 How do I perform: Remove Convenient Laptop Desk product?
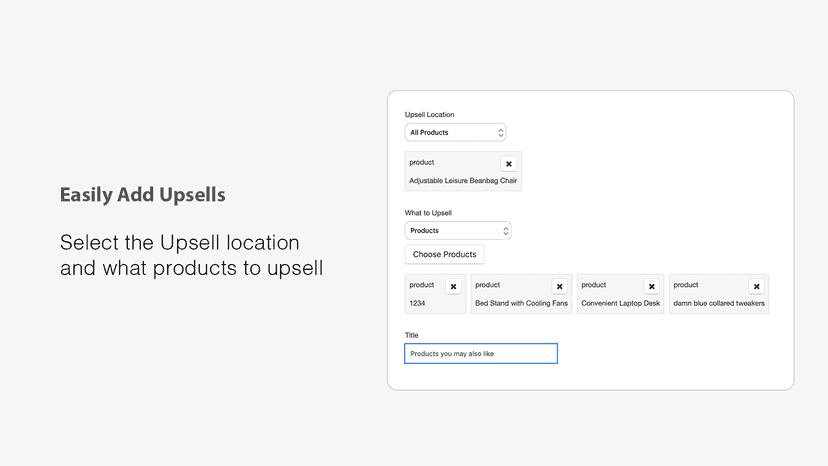pyautogui.click(x=652, y=286)
